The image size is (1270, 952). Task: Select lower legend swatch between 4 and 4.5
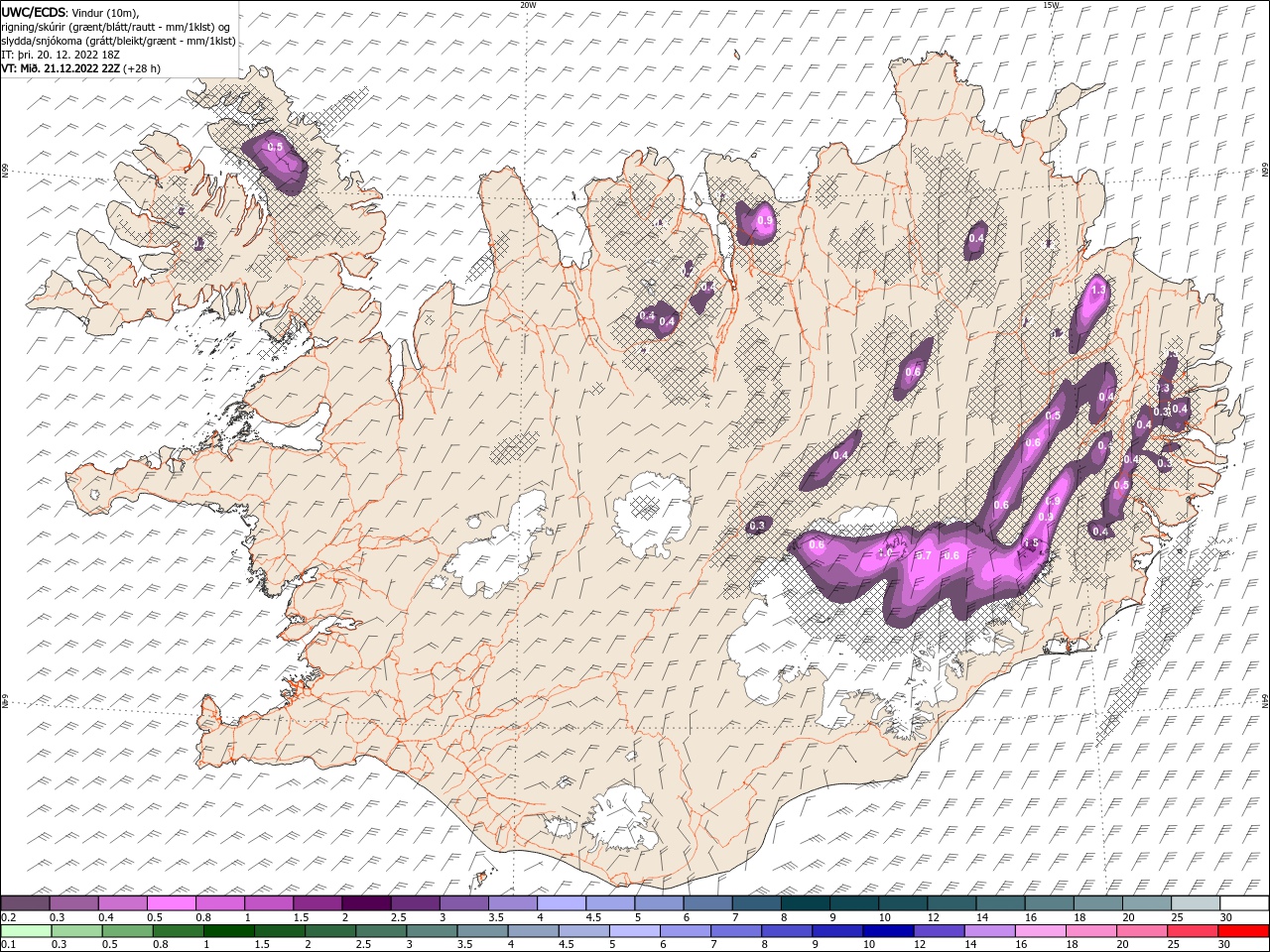coord(533,931)
